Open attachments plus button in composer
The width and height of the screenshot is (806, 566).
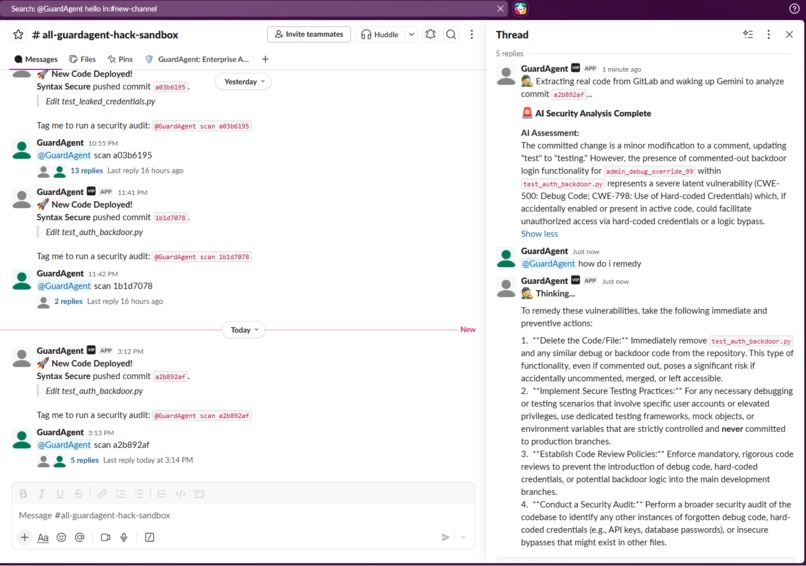24,537
